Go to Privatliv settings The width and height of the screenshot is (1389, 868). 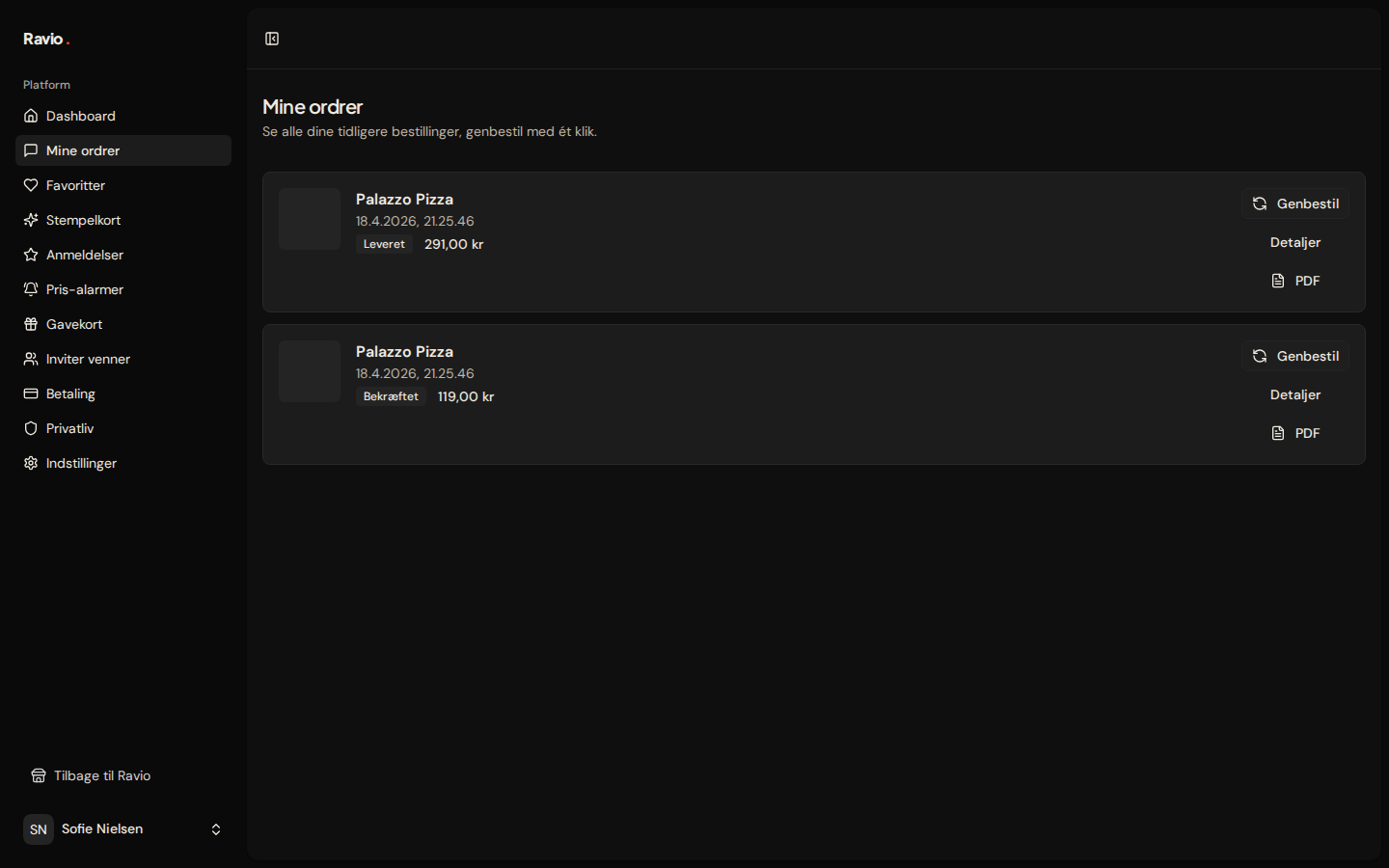tap(123, 428)
